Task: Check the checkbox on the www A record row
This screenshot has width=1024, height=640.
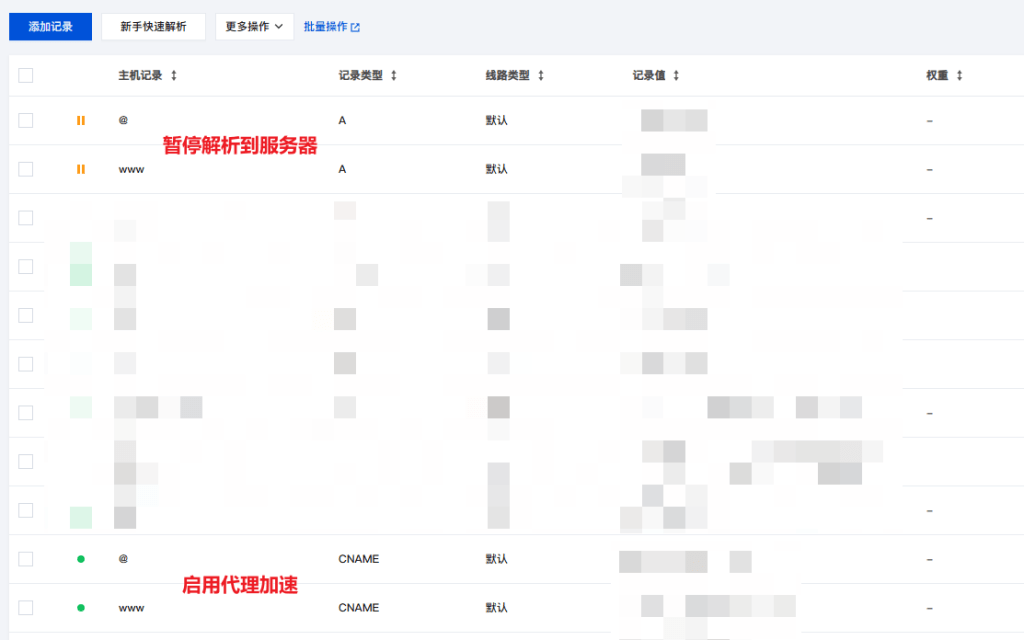Action: [x=27, y=169]
